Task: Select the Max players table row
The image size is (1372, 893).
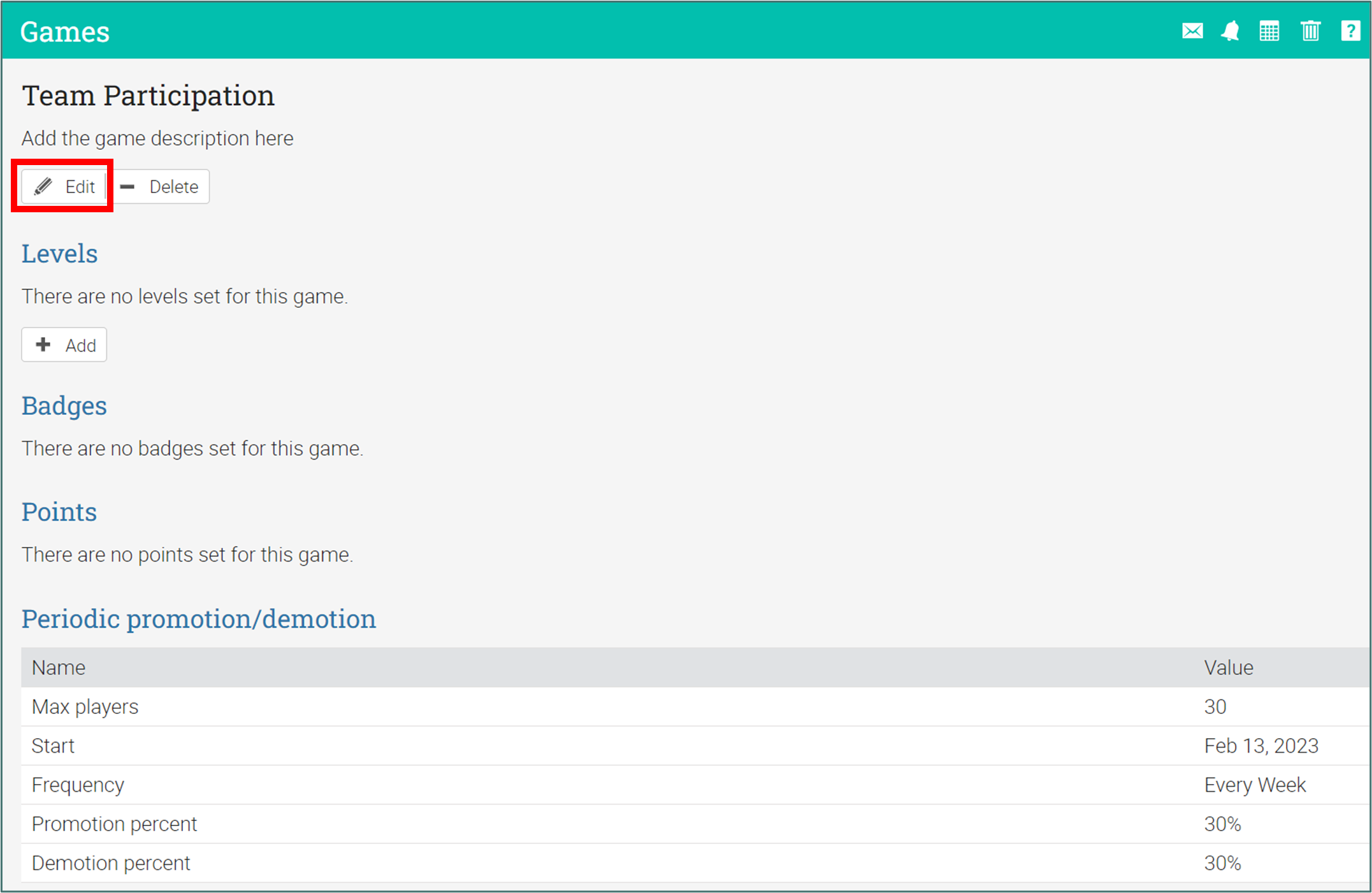Action: pos(85,707)
